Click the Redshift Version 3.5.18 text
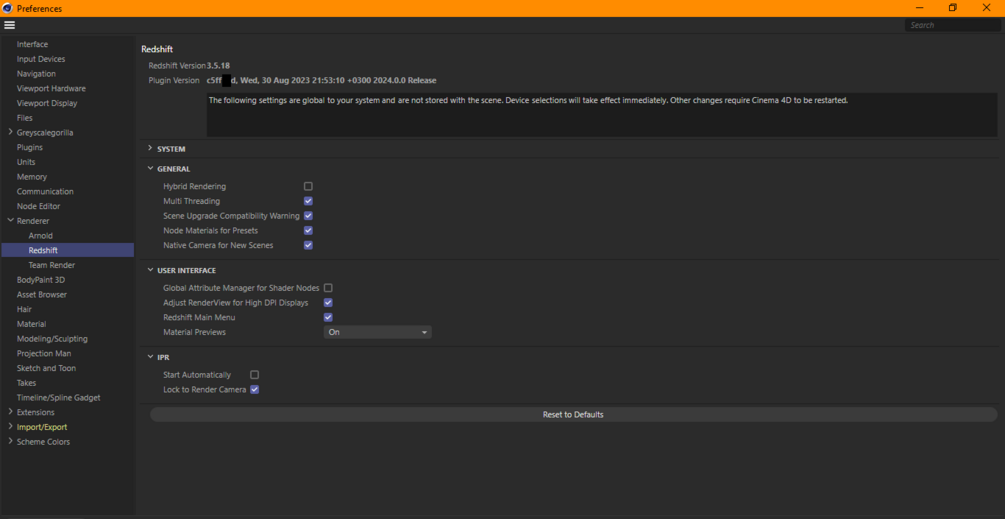1005x519 pixels. point(189,65)
